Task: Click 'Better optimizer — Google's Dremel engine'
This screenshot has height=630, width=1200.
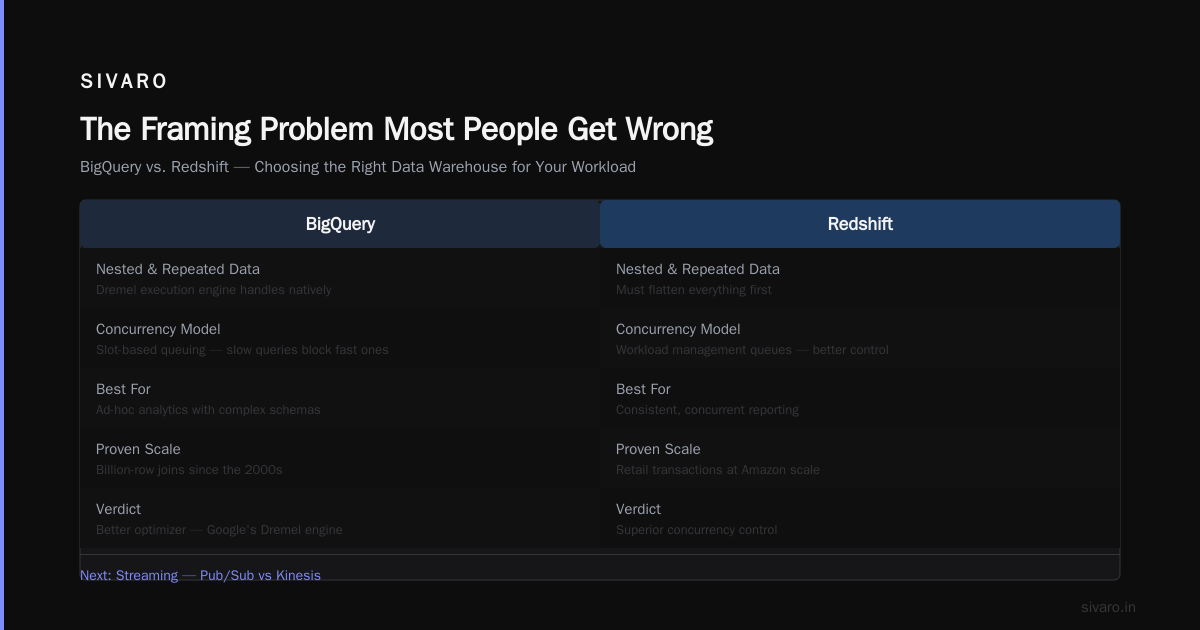Action: [x=219, y=530]
